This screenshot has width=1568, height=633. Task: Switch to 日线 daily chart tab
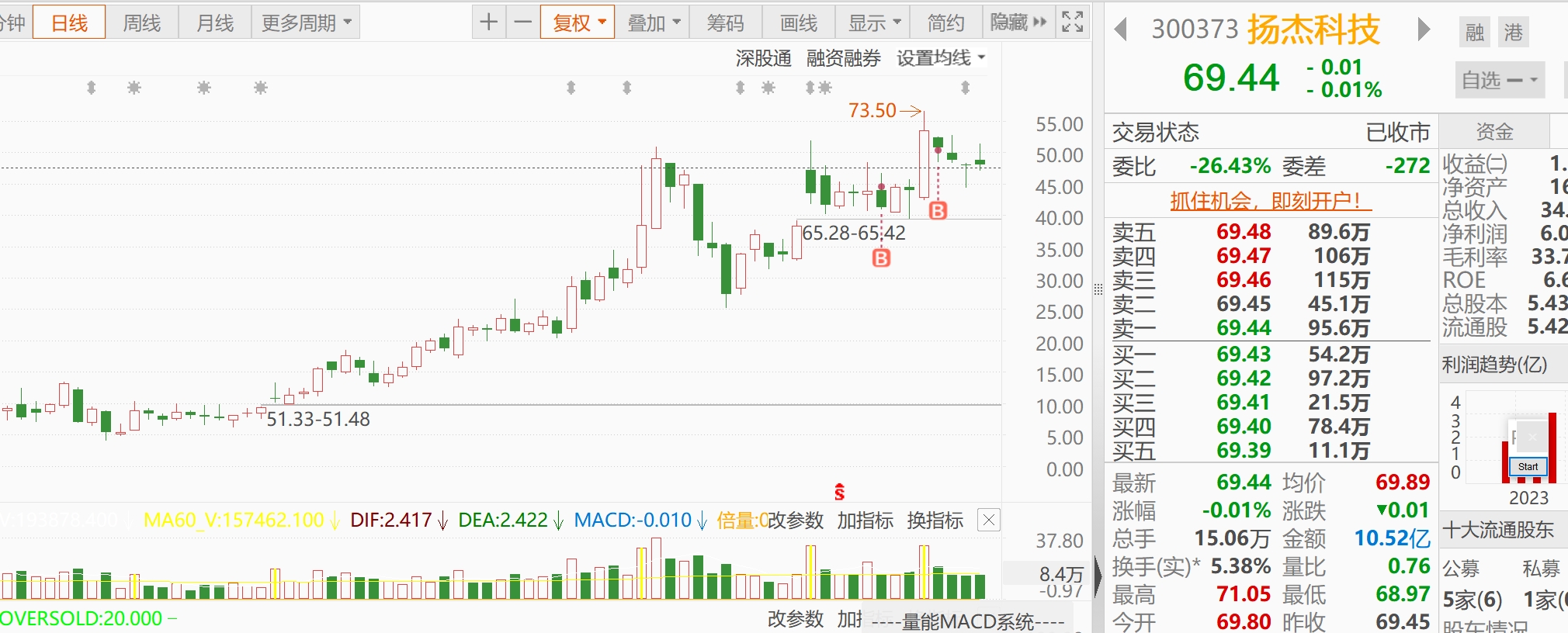[x=69, y=22]
